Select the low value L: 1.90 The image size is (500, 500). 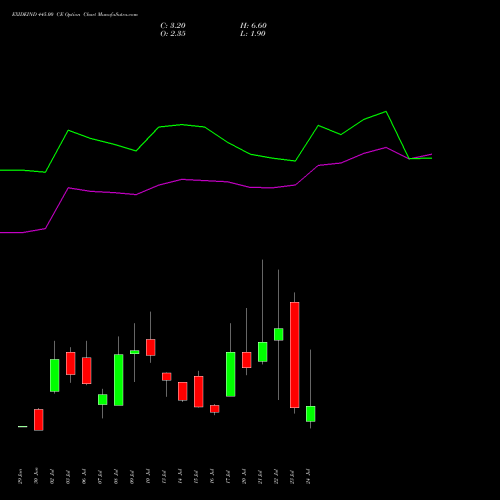pyautogui.click(x=253, y=34)
